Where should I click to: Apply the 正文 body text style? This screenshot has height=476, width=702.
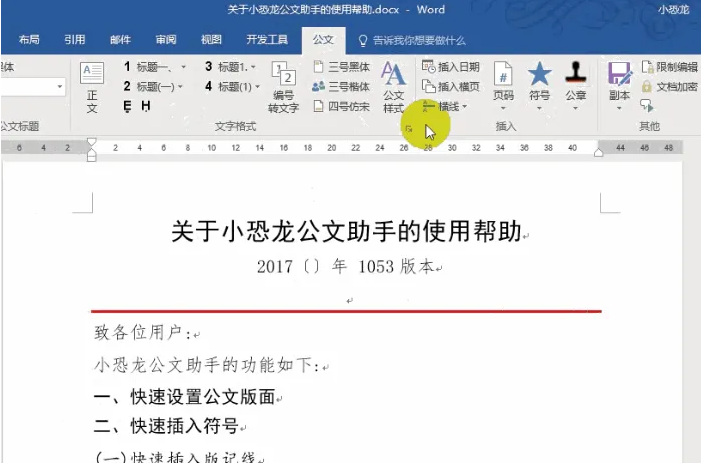click(x=92, y=87)
